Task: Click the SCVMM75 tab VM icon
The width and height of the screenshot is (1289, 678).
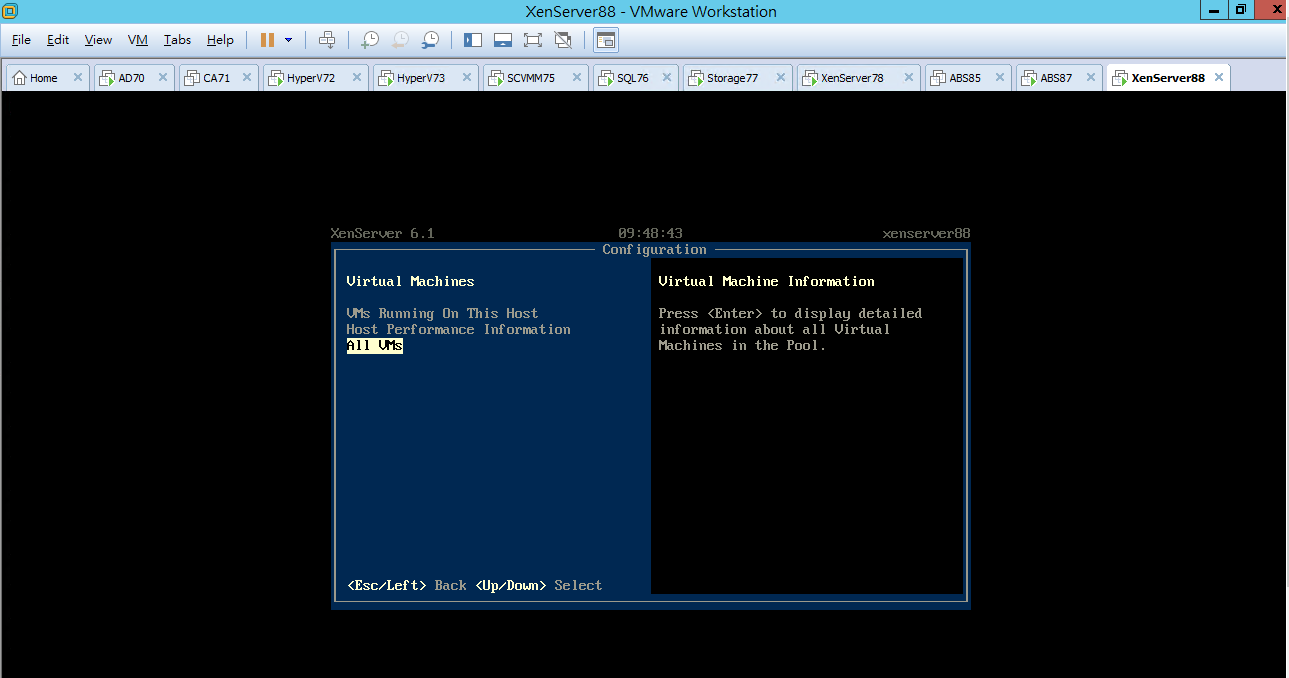Action: 496,78
